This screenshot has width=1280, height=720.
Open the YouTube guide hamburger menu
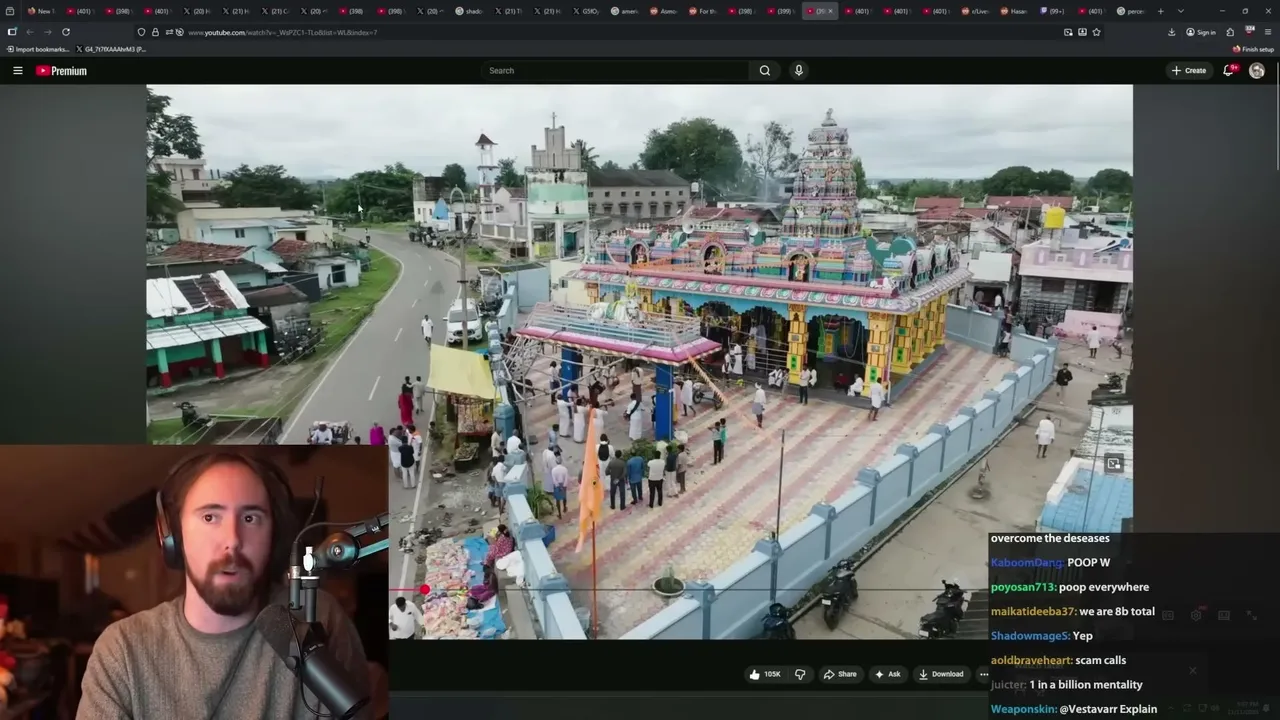tap(17, 71)
